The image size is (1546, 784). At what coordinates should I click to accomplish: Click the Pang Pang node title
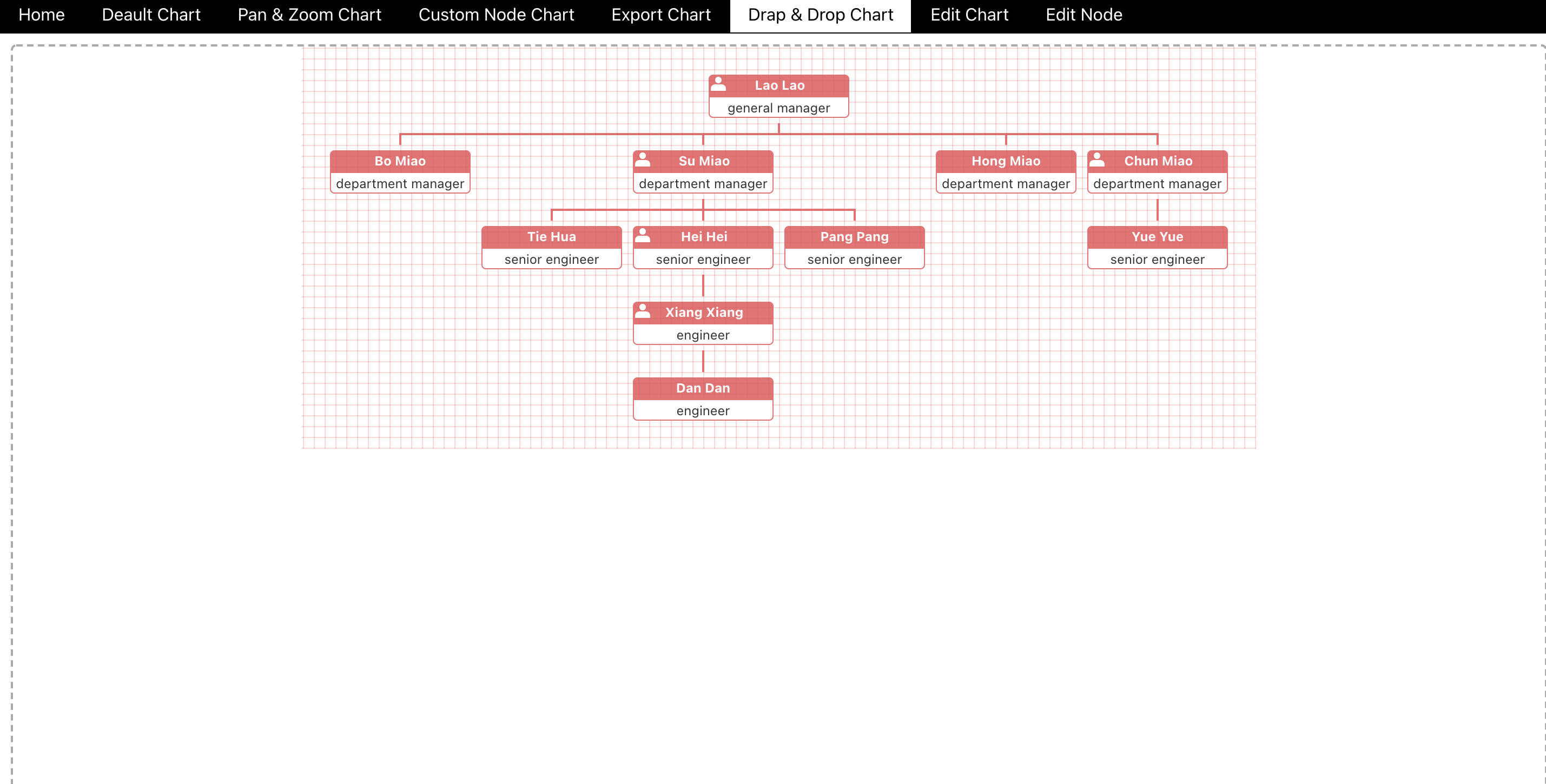[854, 236]
